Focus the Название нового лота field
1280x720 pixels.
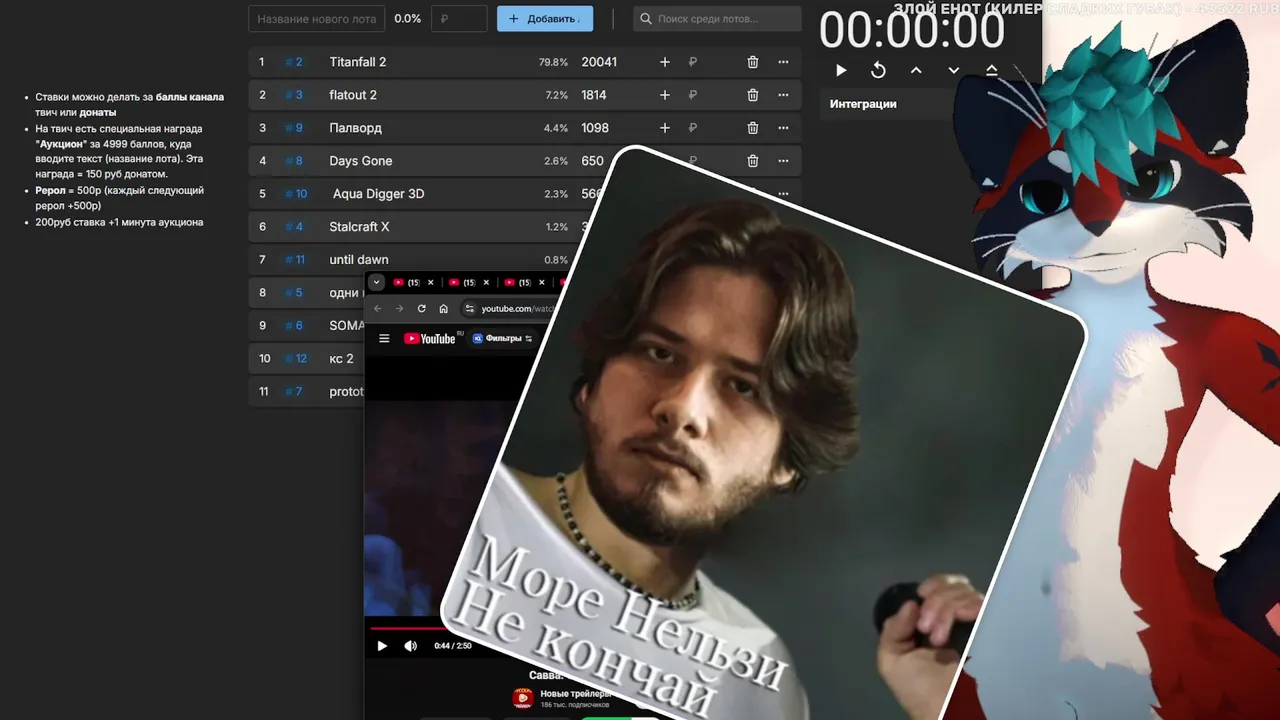317,18
